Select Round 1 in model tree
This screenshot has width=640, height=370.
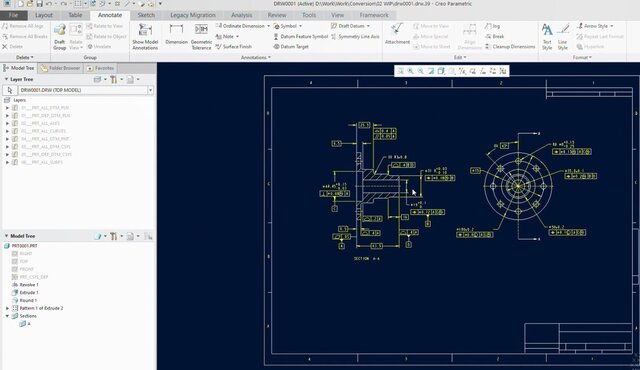pyautogui.click(x=24, y=300)
